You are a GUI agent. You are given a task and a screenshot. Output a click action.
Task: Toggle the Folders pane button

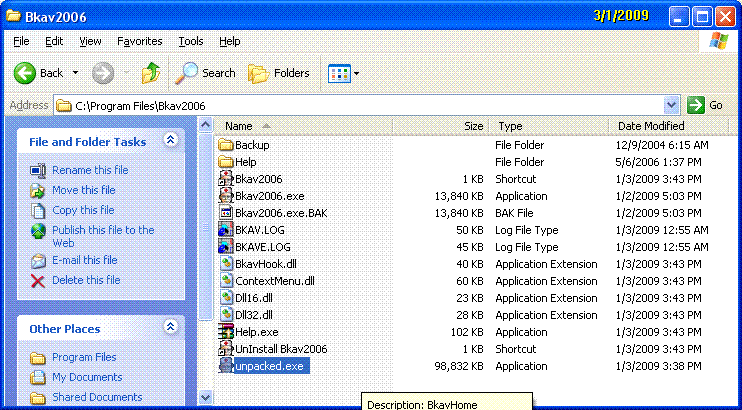pyautogui.click(x=279, y=73)
